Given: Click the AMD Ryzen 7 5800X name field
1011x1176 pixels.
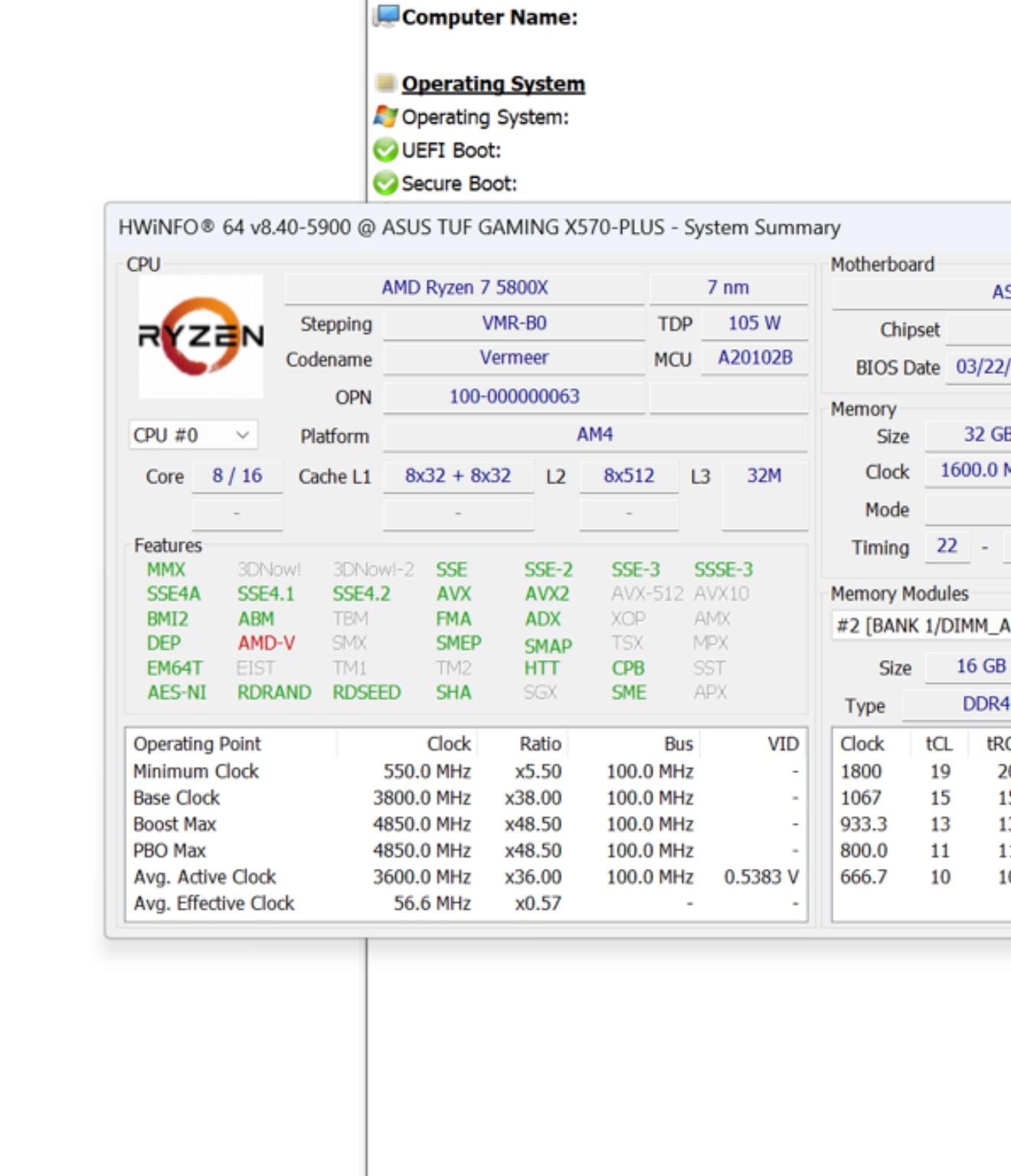Looking at the screenshot, I should click(464, 288).
